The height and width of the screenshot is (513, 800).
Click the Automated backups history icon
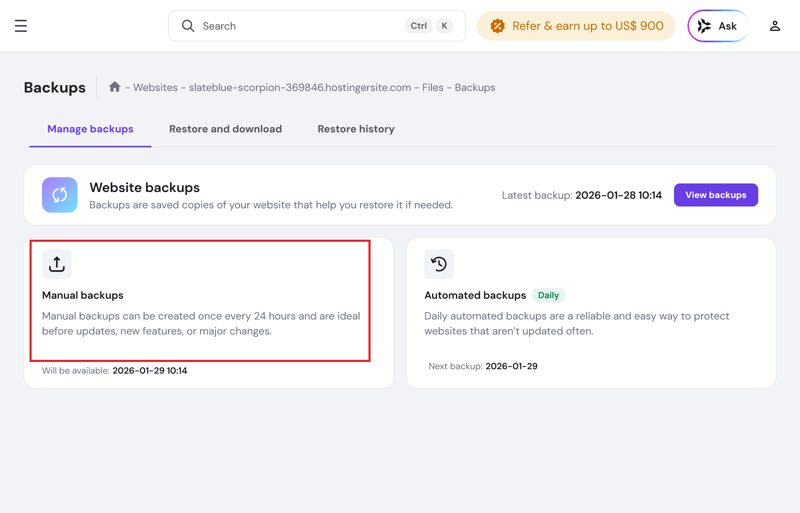click(439, 264)
